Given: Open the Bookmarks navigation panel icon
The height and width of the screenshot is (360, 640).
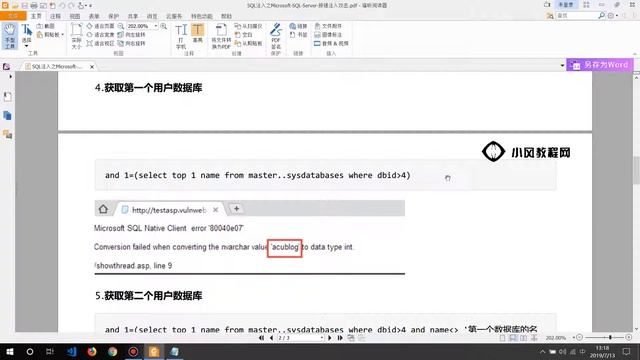Looking at the screenshot, I should click(7, 97).
